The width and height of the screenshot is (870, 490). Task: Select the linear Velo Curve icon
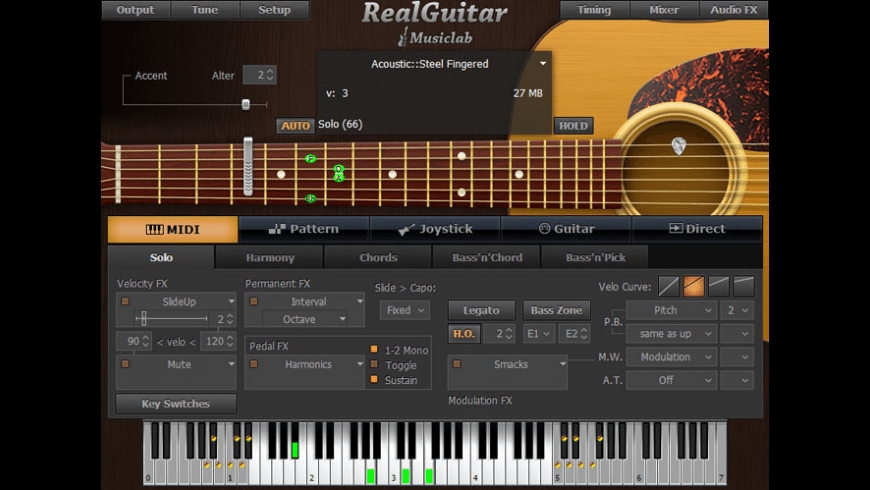coord(668,286)
